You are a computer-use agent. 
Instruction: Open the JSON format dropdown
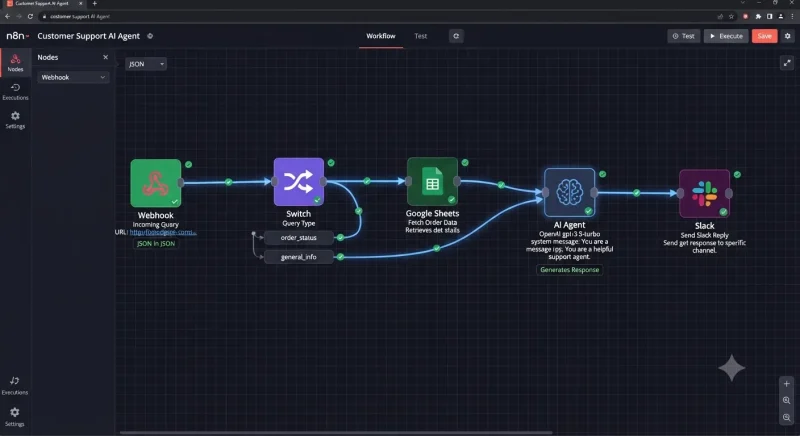click(x=146, y=64)
